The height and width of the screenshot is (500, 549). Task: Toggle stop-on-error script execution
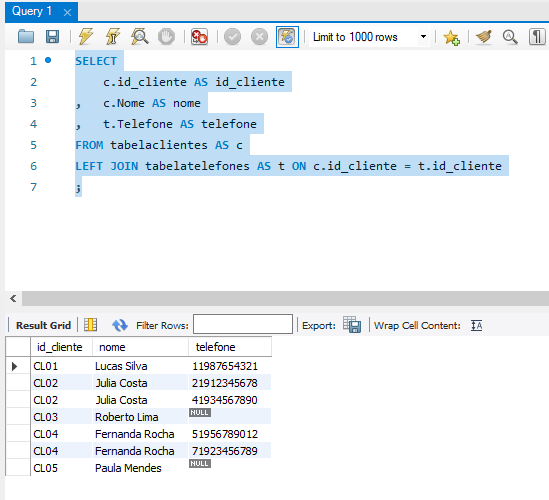point(199,36)
